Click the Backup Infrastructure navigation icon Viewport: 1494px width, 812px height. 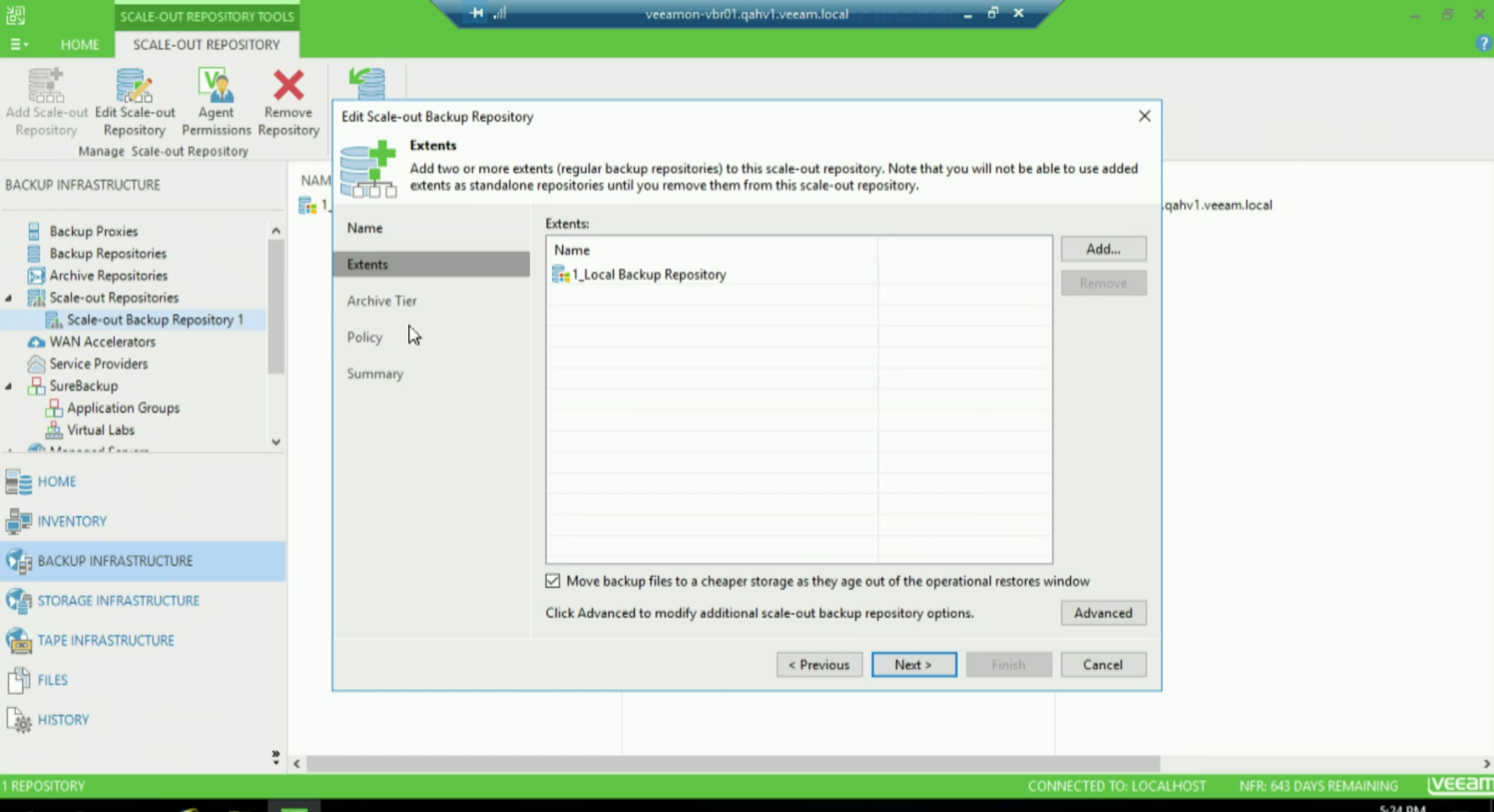point(18,561)
